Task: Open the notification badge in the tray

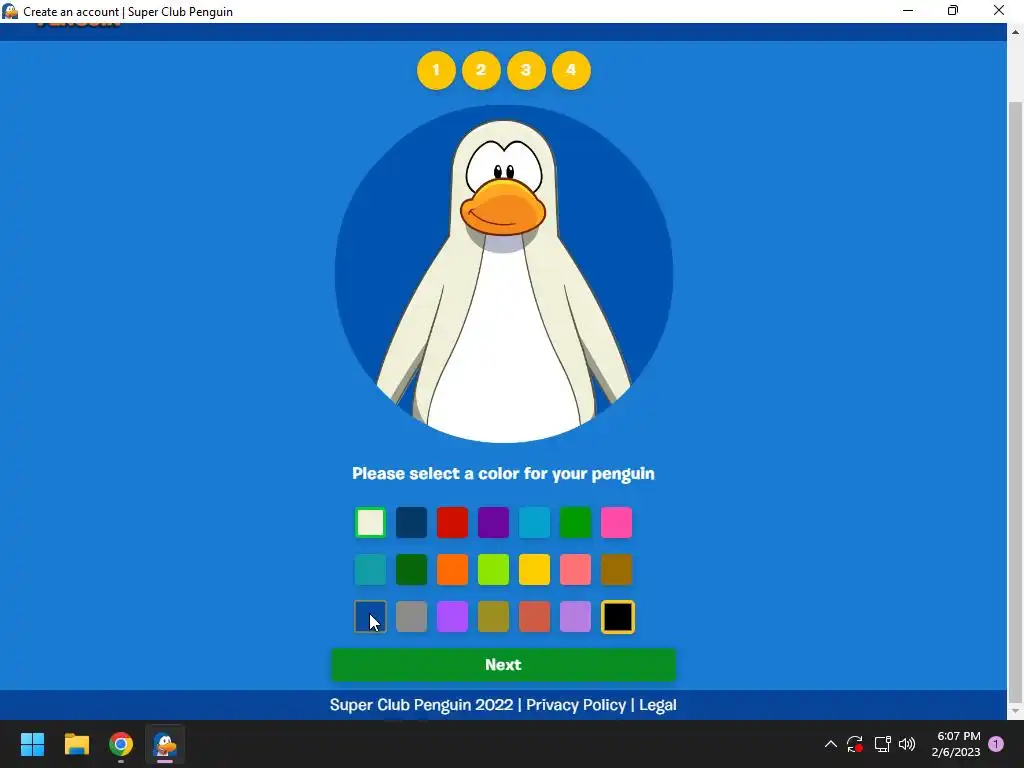Action: tap(996, 744)
